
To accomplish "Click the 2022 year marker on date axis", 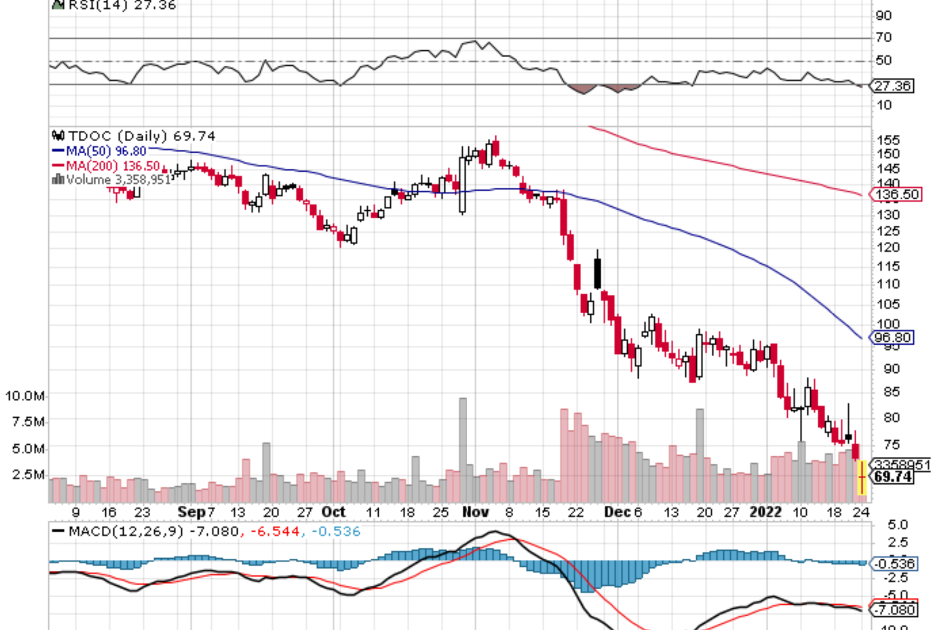I will click(764, 511).
